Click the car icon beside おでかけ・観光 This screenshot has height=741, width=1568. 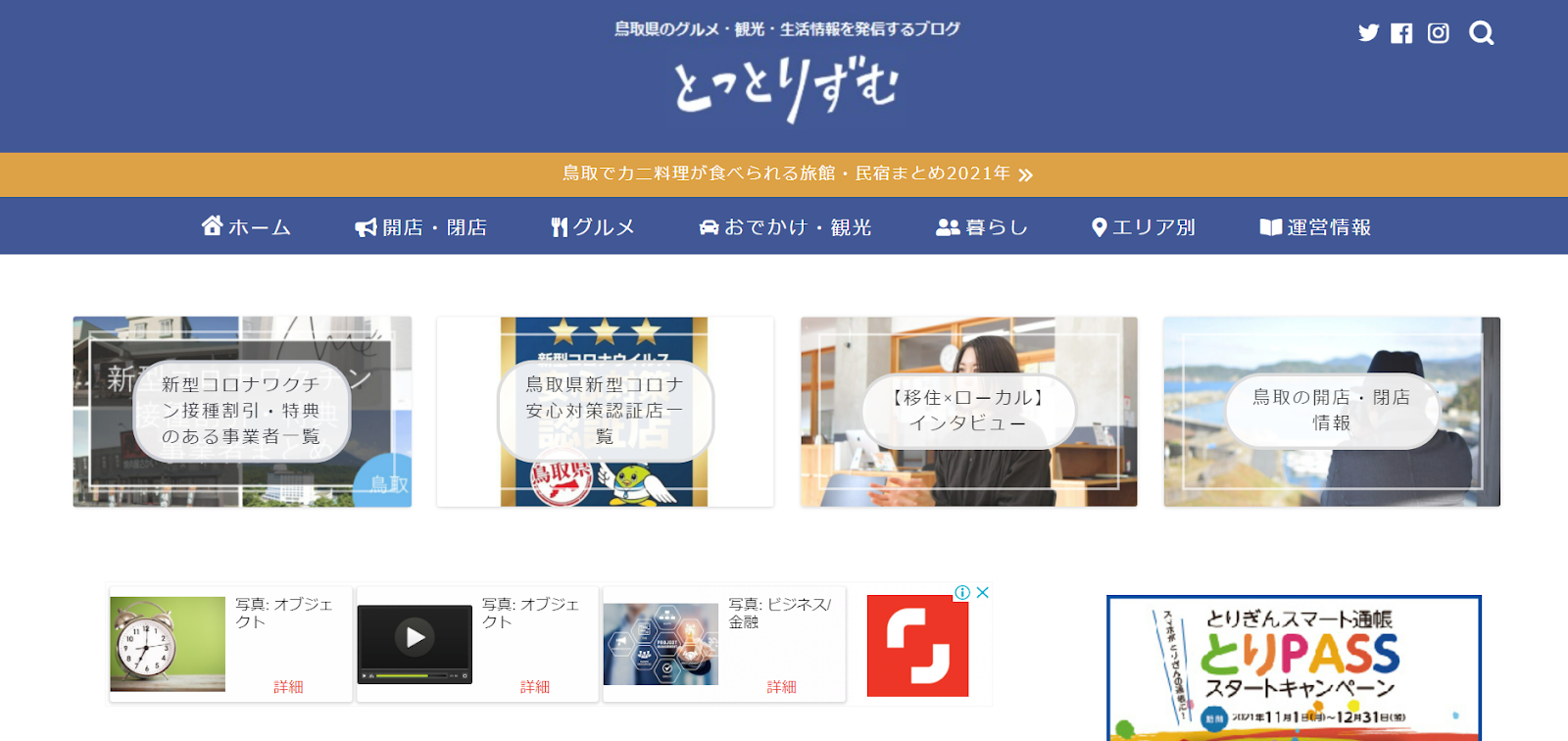(x=709, y=227)
